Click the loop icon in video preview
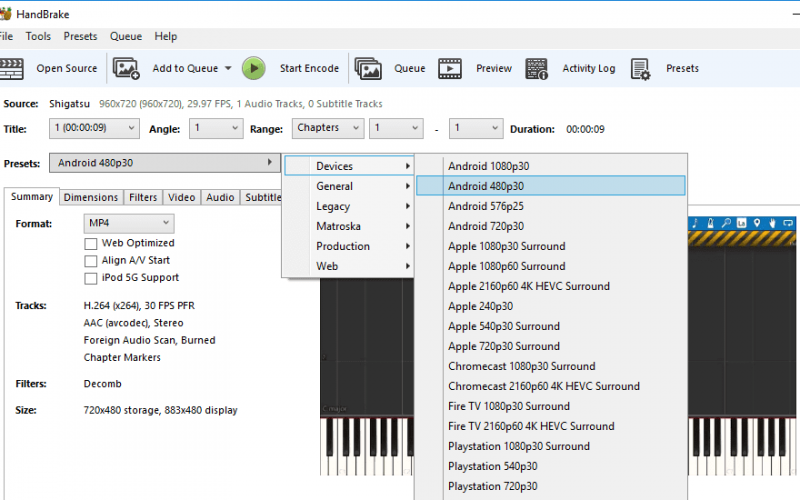Screen dimensions: 800x500 coord(788,223)
